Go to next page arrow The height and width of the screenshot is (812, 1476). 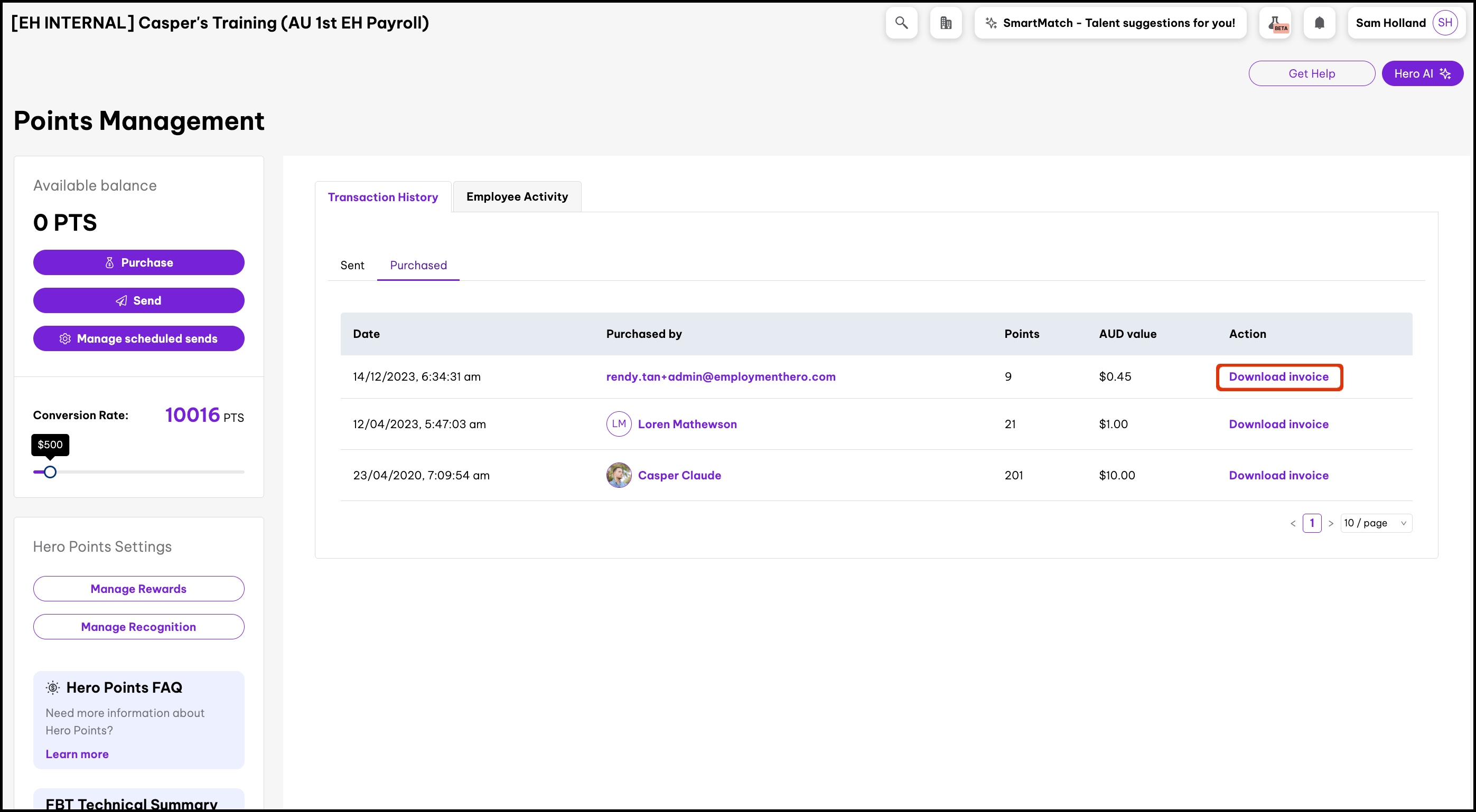[1331, 523]
